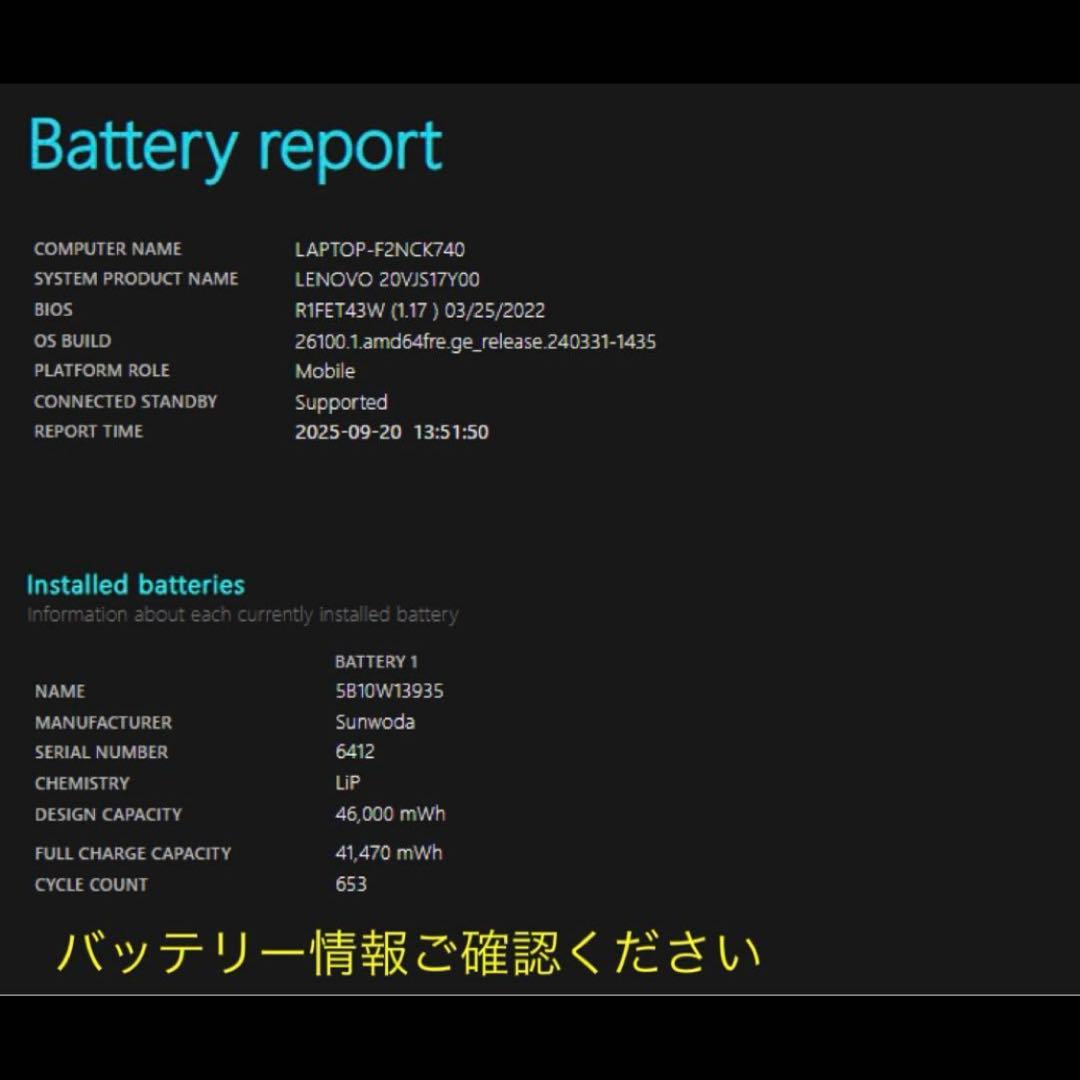The height and width of the screenshot is (1080, 1080).
Task: Select the serial number 6412
Action: coord(352,752)
